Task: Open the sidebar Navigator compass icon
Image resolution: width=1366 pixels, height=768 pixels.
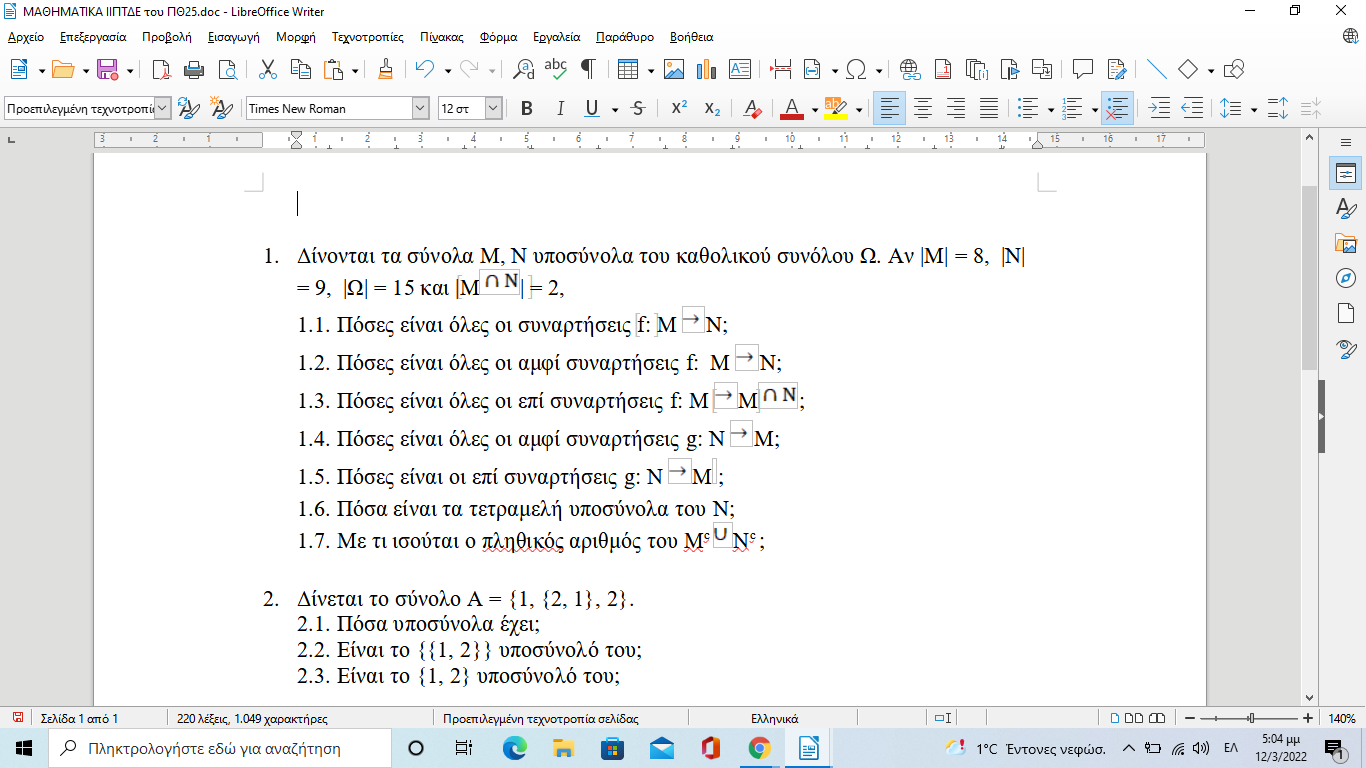Action: point(1345,279)
